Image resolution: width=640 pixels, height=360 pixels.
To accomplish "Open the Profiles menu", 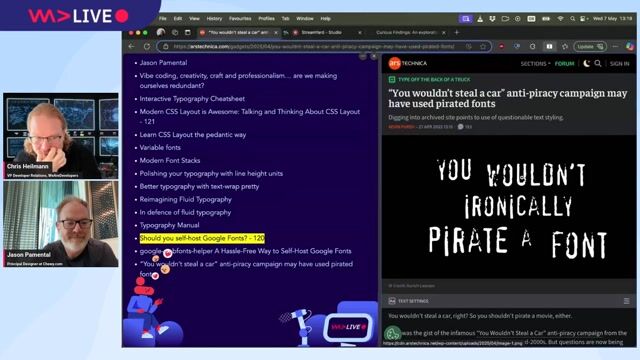I will 267,19.
